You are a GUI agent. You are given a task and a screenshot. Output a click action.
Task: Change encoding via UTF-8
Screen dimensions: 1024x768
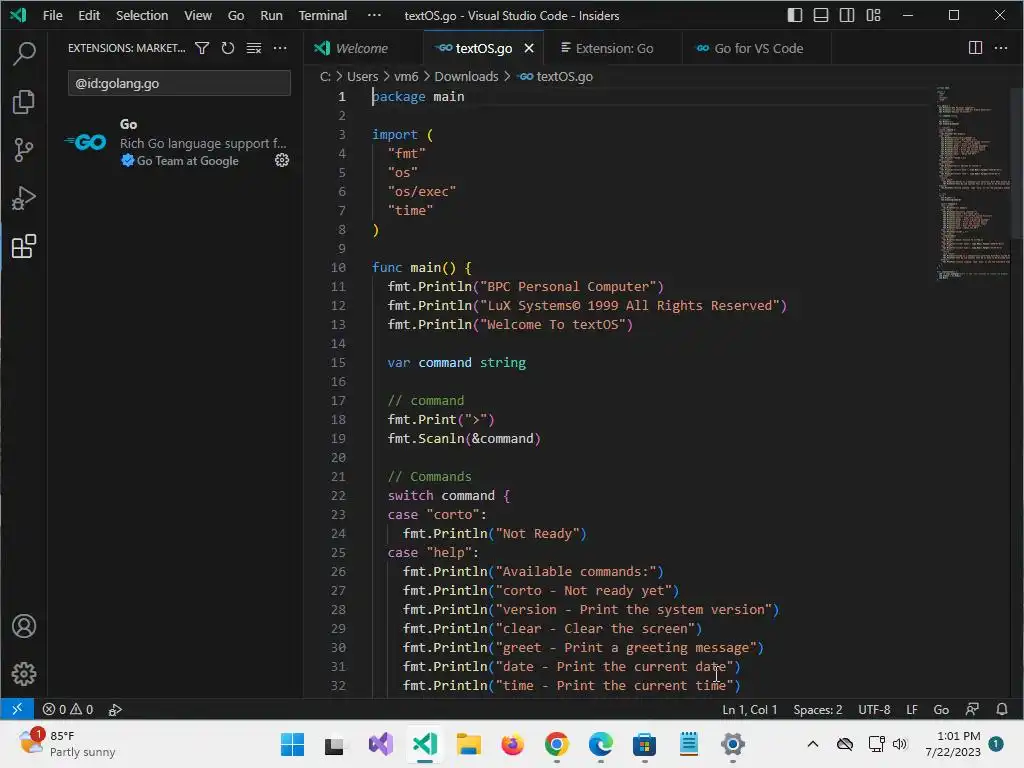(874, 709)
